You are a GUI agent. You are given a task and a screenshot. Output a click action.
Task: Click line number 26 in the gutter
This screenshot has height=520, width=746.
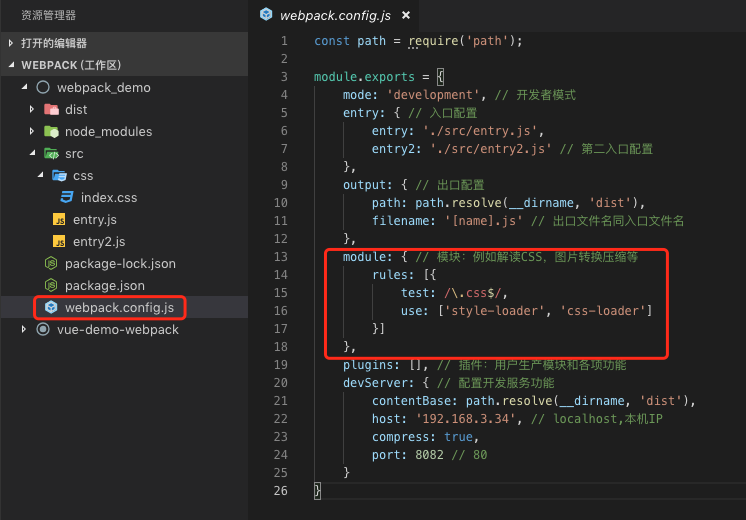pos(281,491)
